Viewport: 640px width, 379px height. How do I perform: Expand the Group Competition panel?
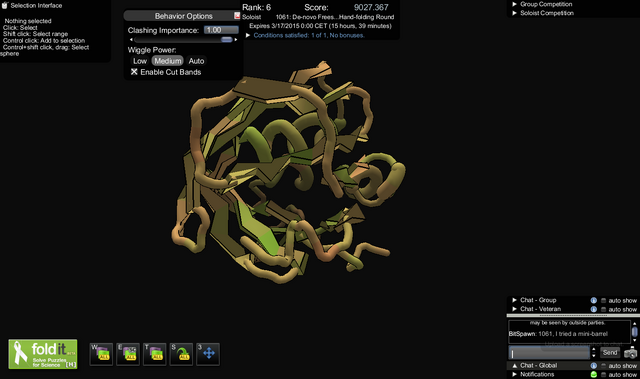(x=514, y=4)
